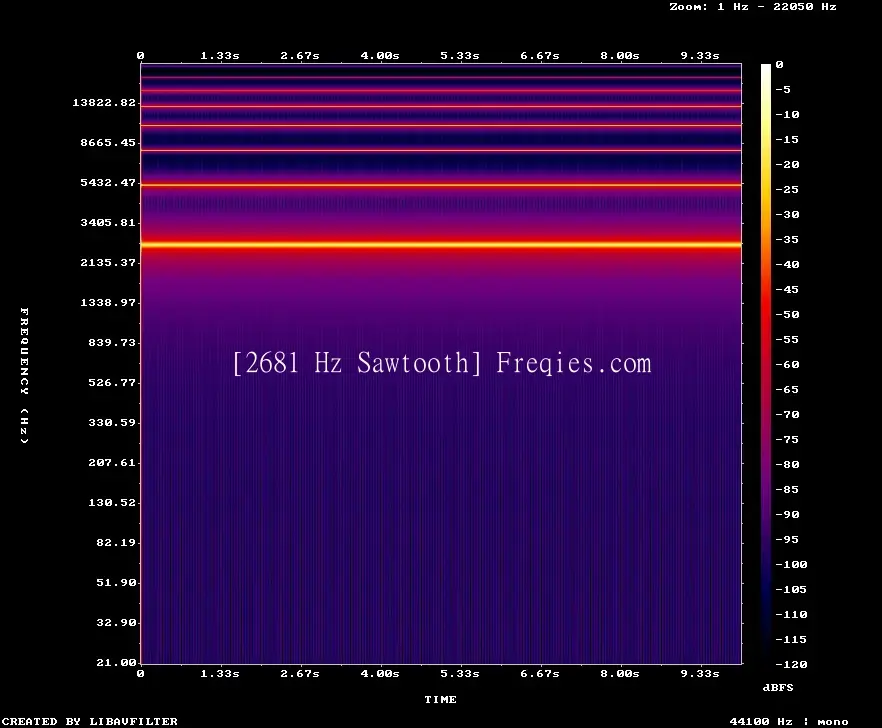Screen dimensions: 882x728
Task: Click the -110 dBFS scale label
Action: (791, 614)
